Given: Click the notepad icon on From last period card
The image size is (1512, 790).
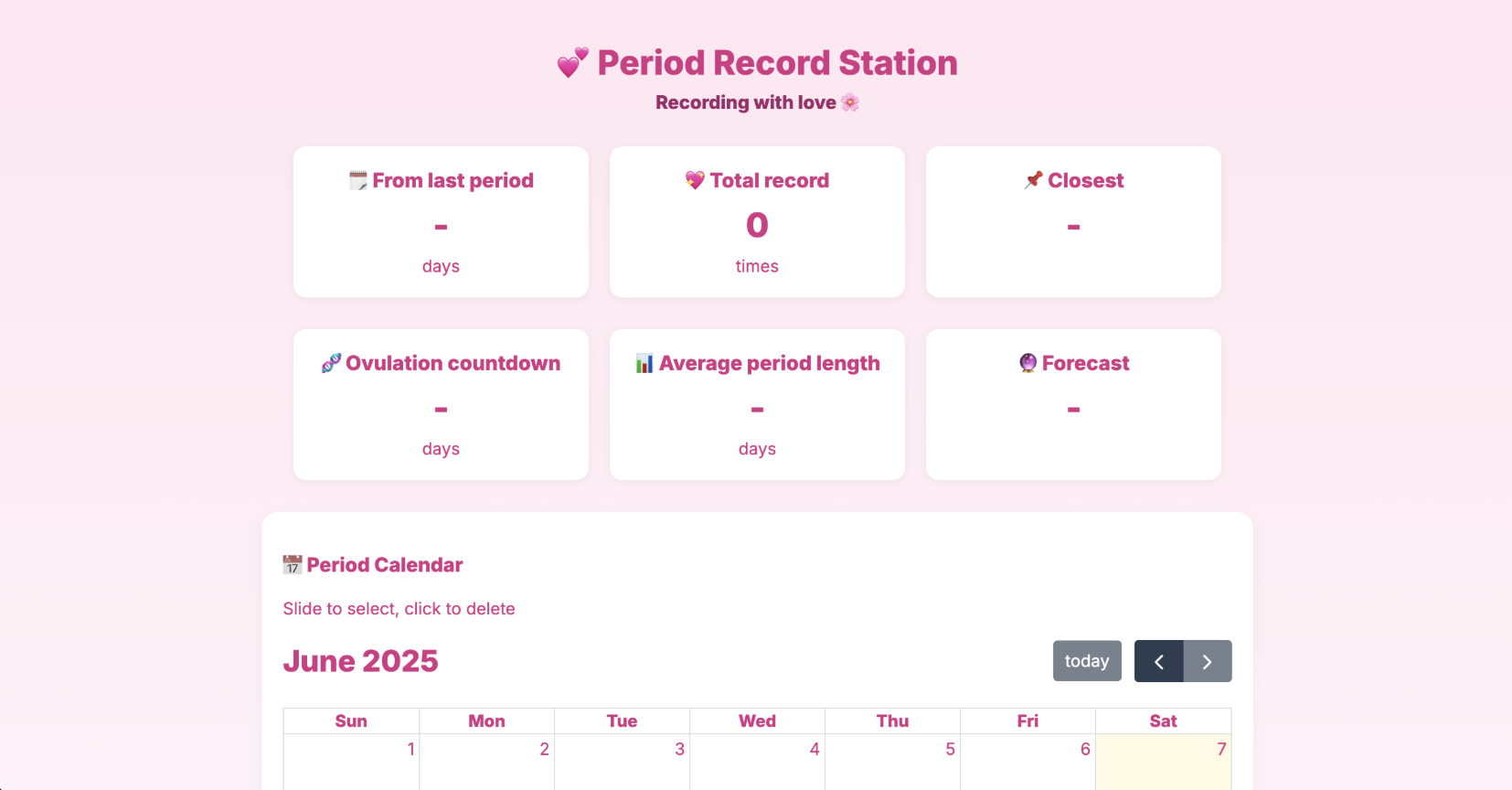Looking at the screenshot, I should click(357, 180).
